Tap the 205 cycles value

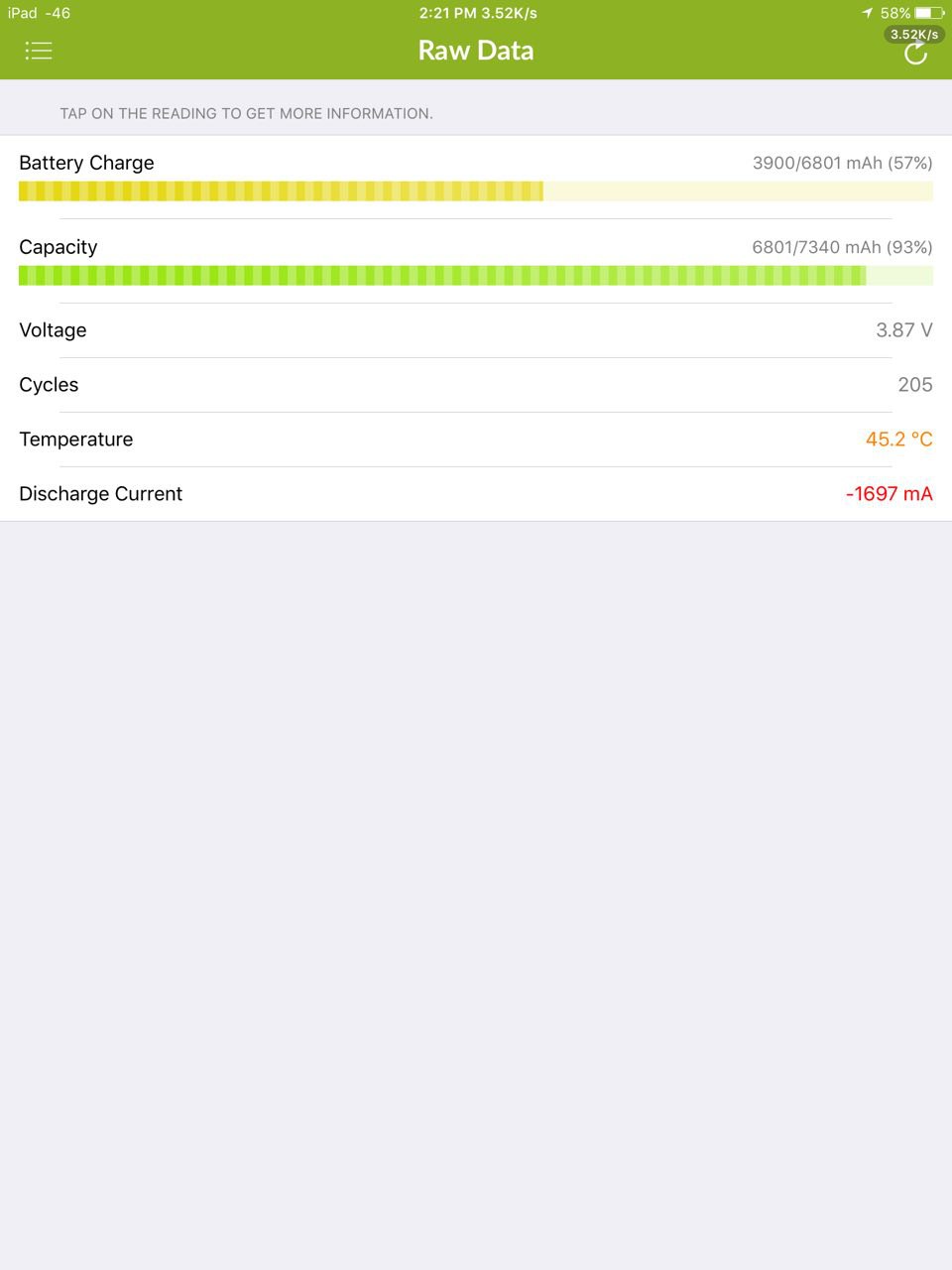[915, 385]
